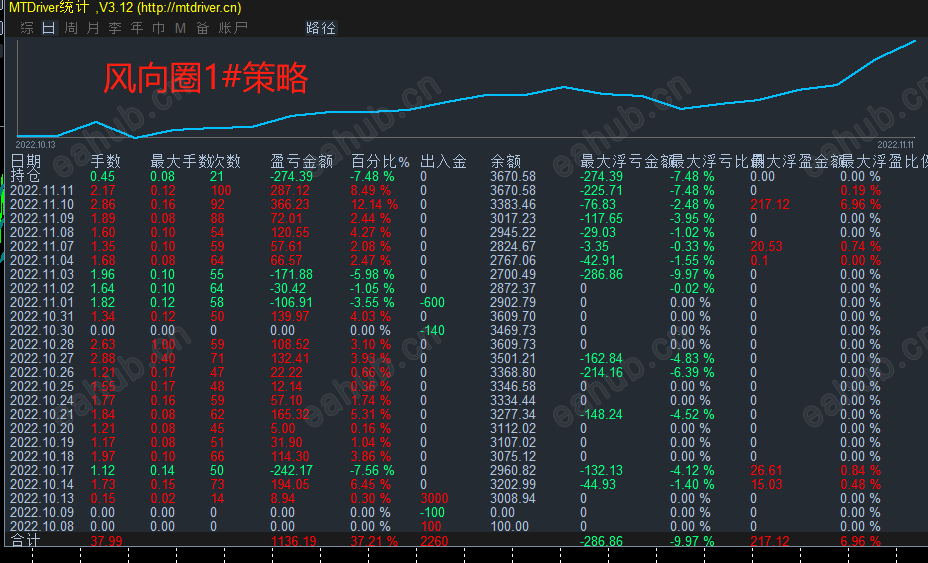The height and width of the screenshot is (563, 928).
Task: Select the 2022.11.08 date row
Action: click(42, 233)
